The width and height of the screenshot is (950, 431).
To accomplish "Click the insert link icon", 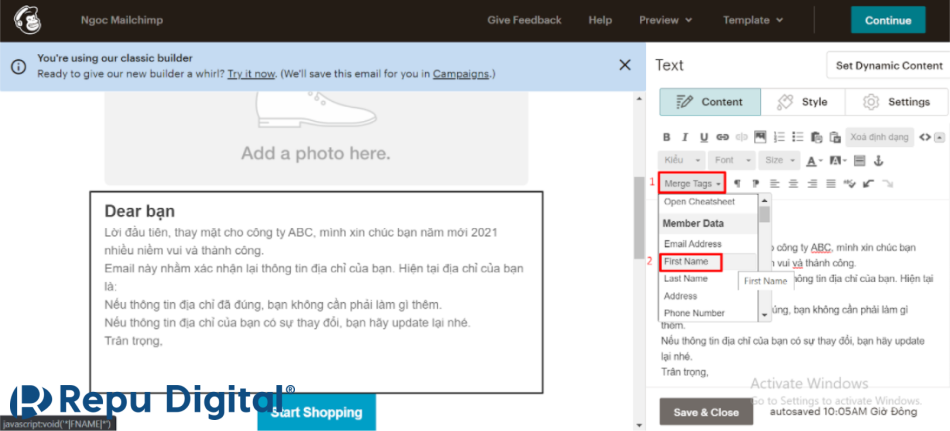I will (x=722, y=137).
